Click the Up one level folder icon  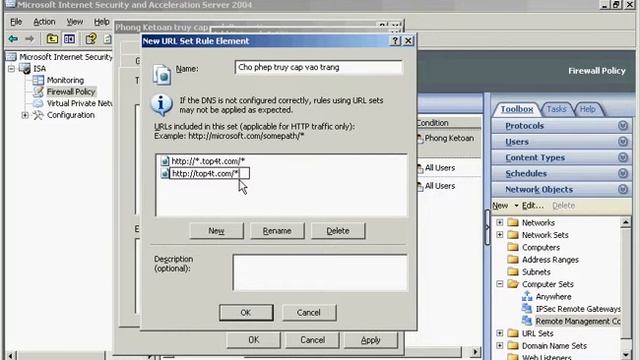point(52,39)
